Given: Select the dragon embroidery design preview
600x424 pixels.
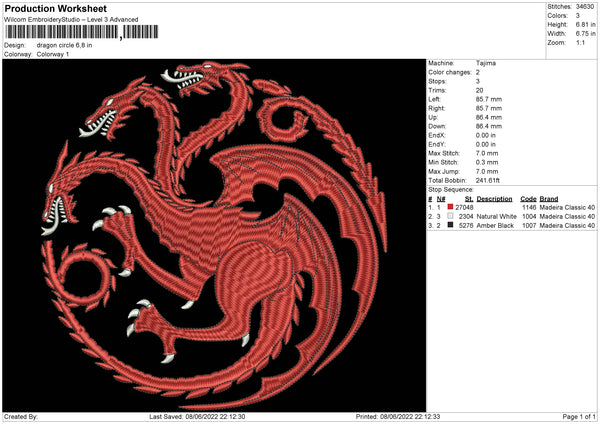Looking at the screenshot, I should click(214, 236).
